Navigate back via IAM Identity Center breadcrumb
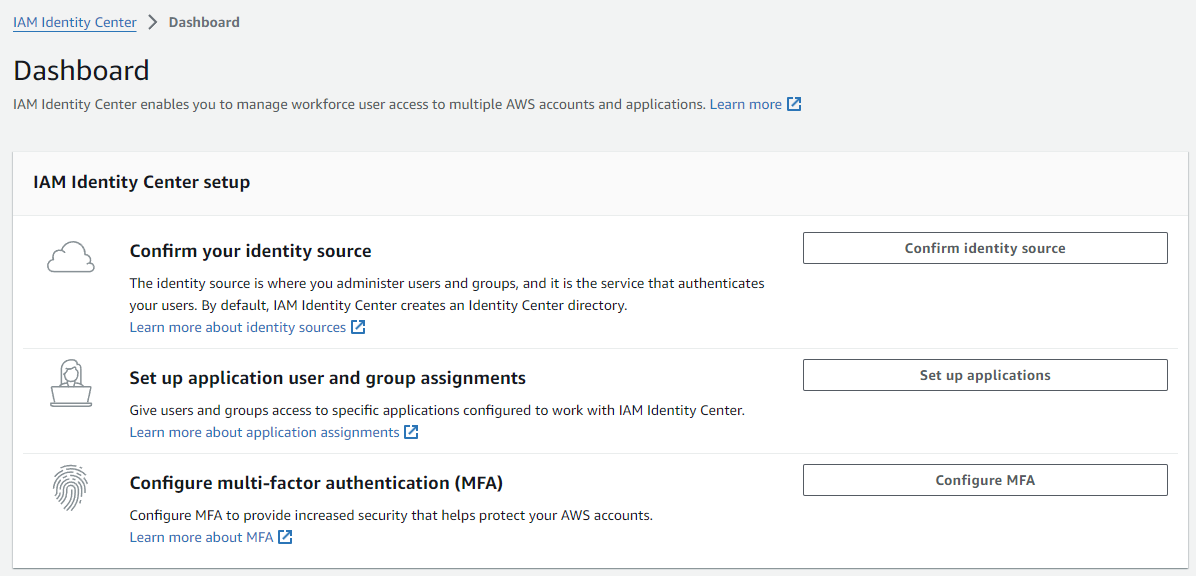 (x=74, y=21)
